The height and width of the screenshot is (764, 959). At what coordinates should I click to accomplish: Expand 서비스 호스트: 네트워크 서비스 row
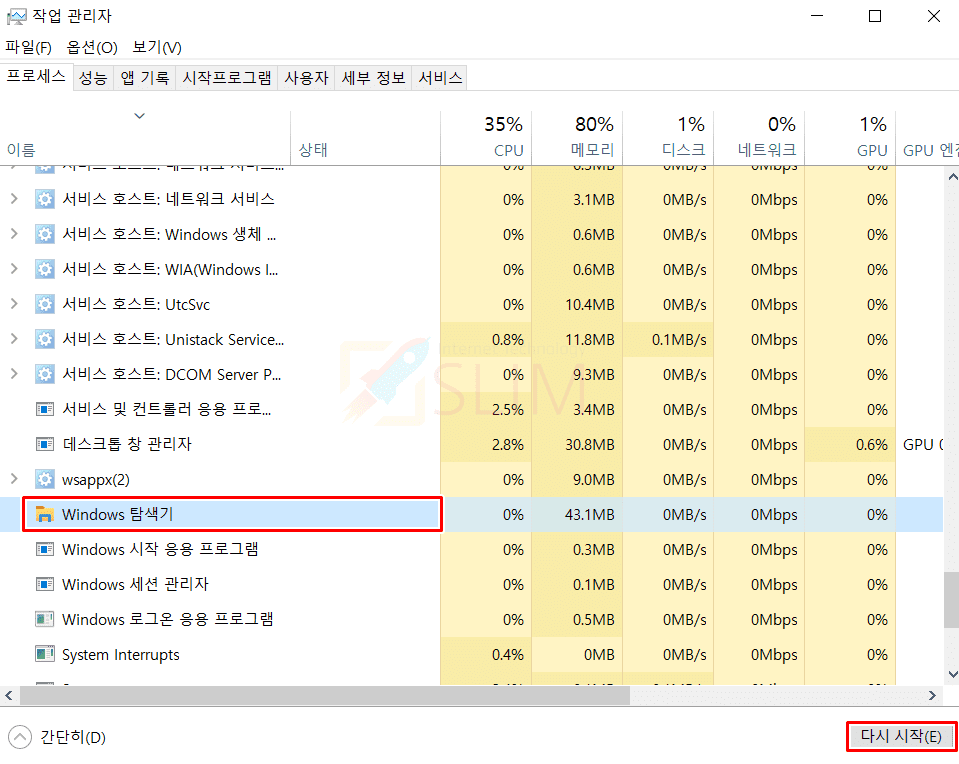pyautogui.click(x=14, y=199)
